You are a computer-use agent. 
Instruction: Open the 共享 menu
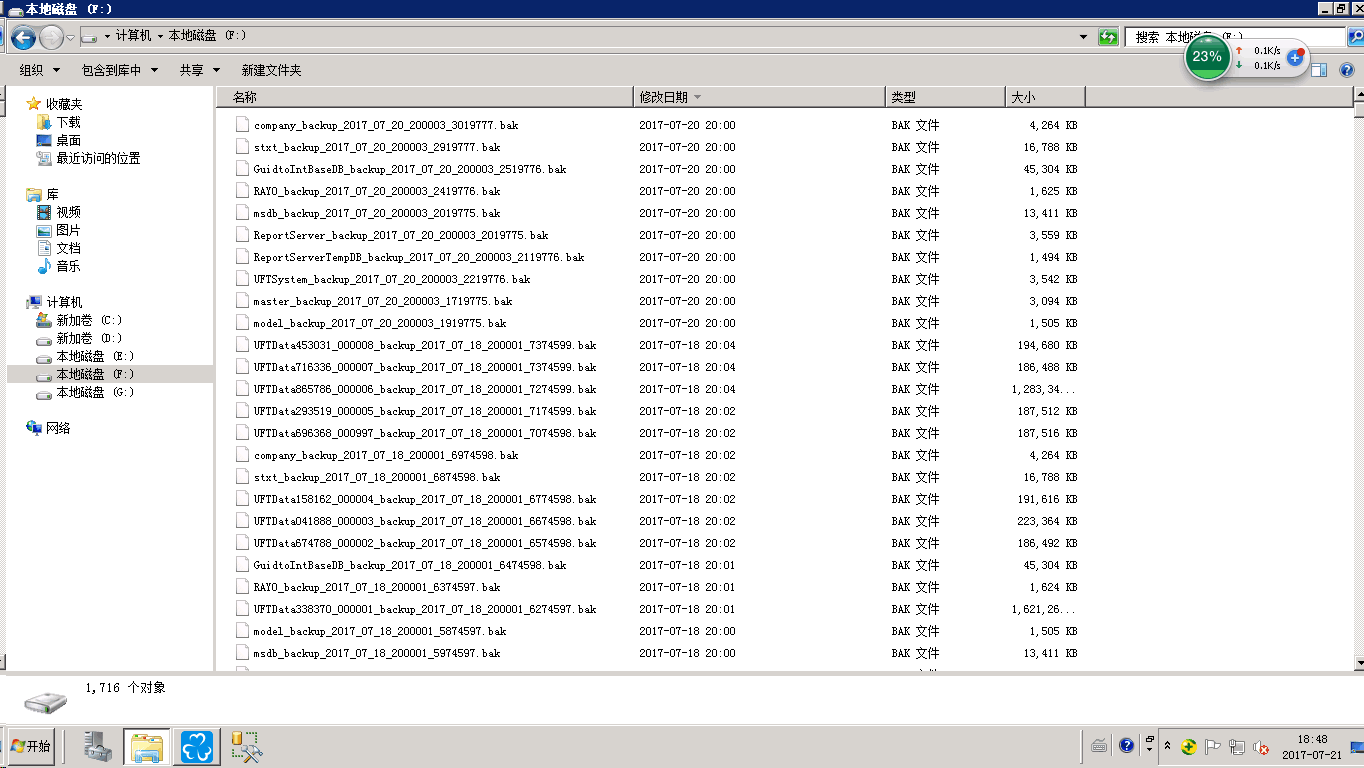pyautogui.click(x=199, y=70)
